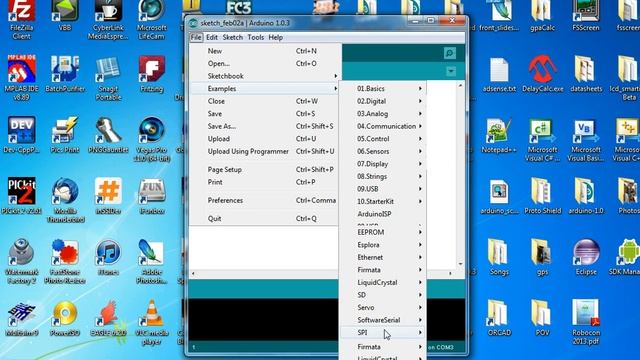Open the Proto Shield folder
This screenshot has width=640, height=360.
click(x=542, y=196)
